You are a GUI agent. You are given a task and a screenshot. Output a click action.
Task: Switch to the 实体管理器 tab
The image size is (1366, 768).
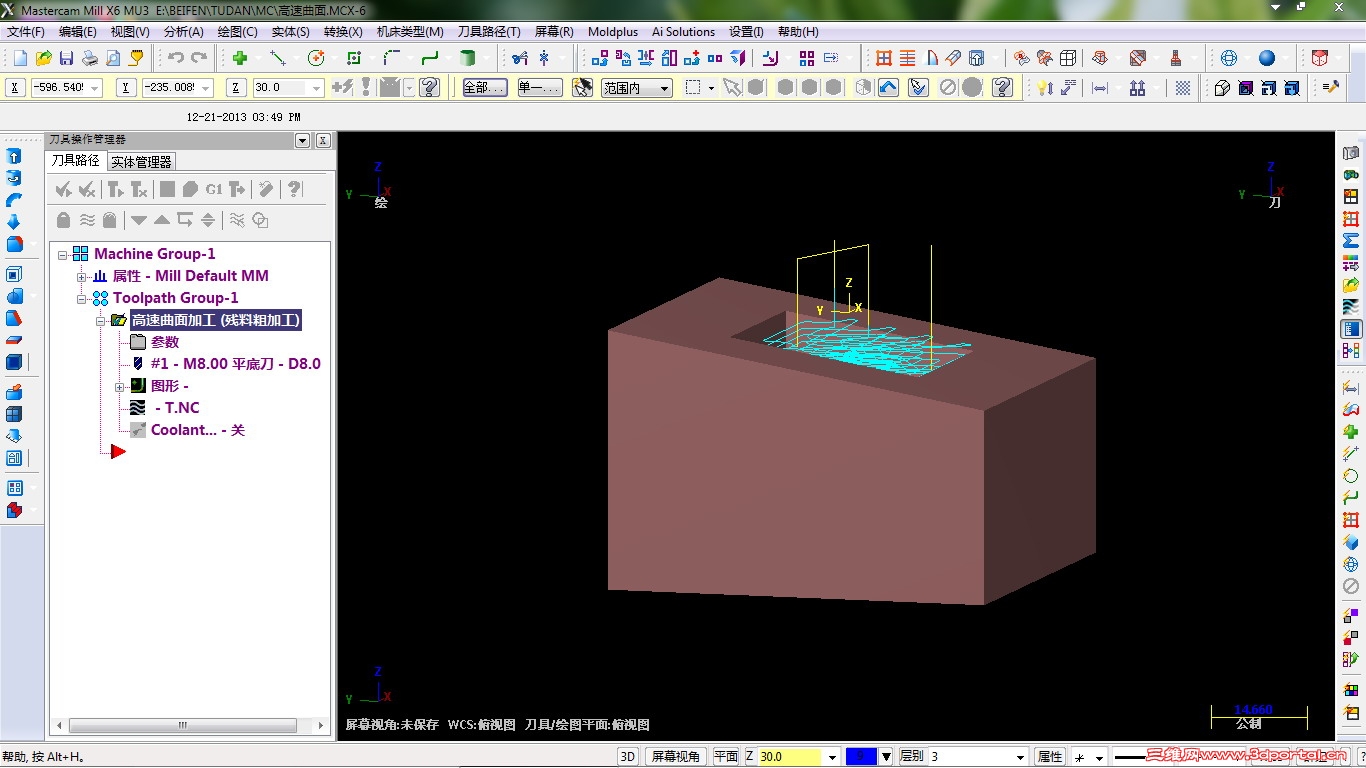coord(141,161)
